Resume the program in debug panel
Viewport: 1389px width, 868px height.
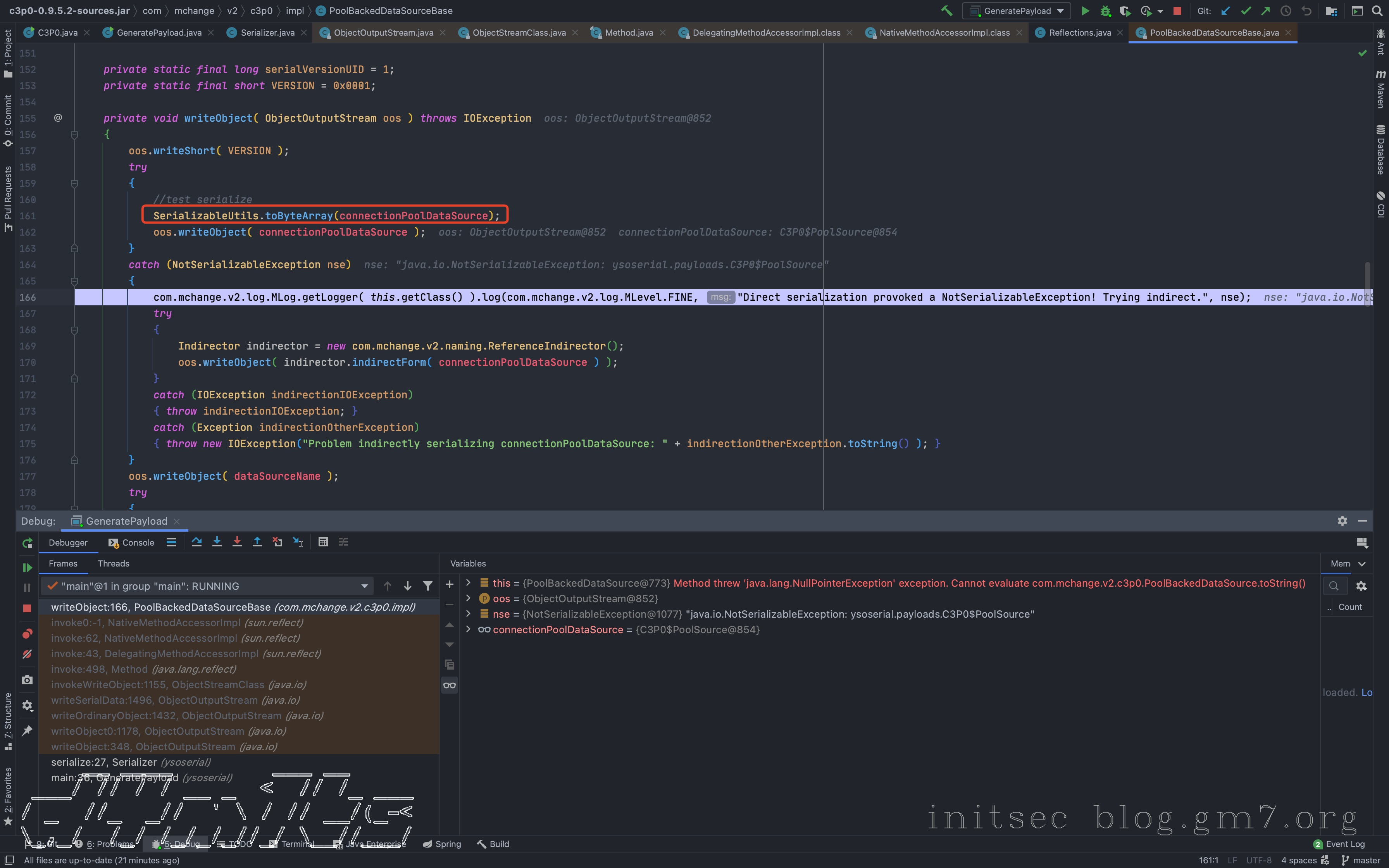click(x=27, y=568)
